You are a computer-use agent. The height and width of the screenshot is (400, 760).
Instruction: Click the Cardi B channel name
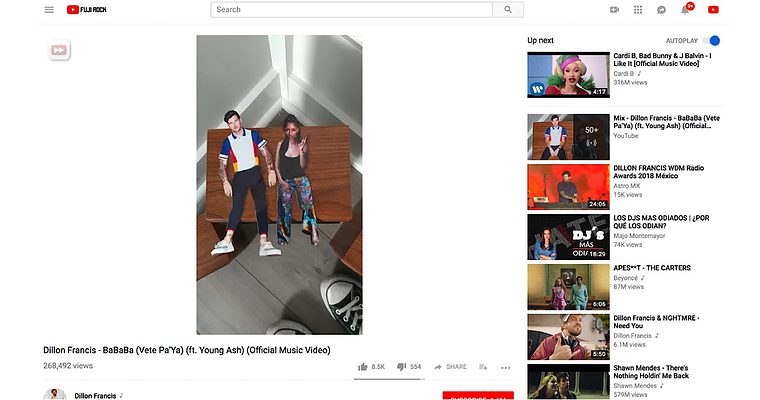623,74
